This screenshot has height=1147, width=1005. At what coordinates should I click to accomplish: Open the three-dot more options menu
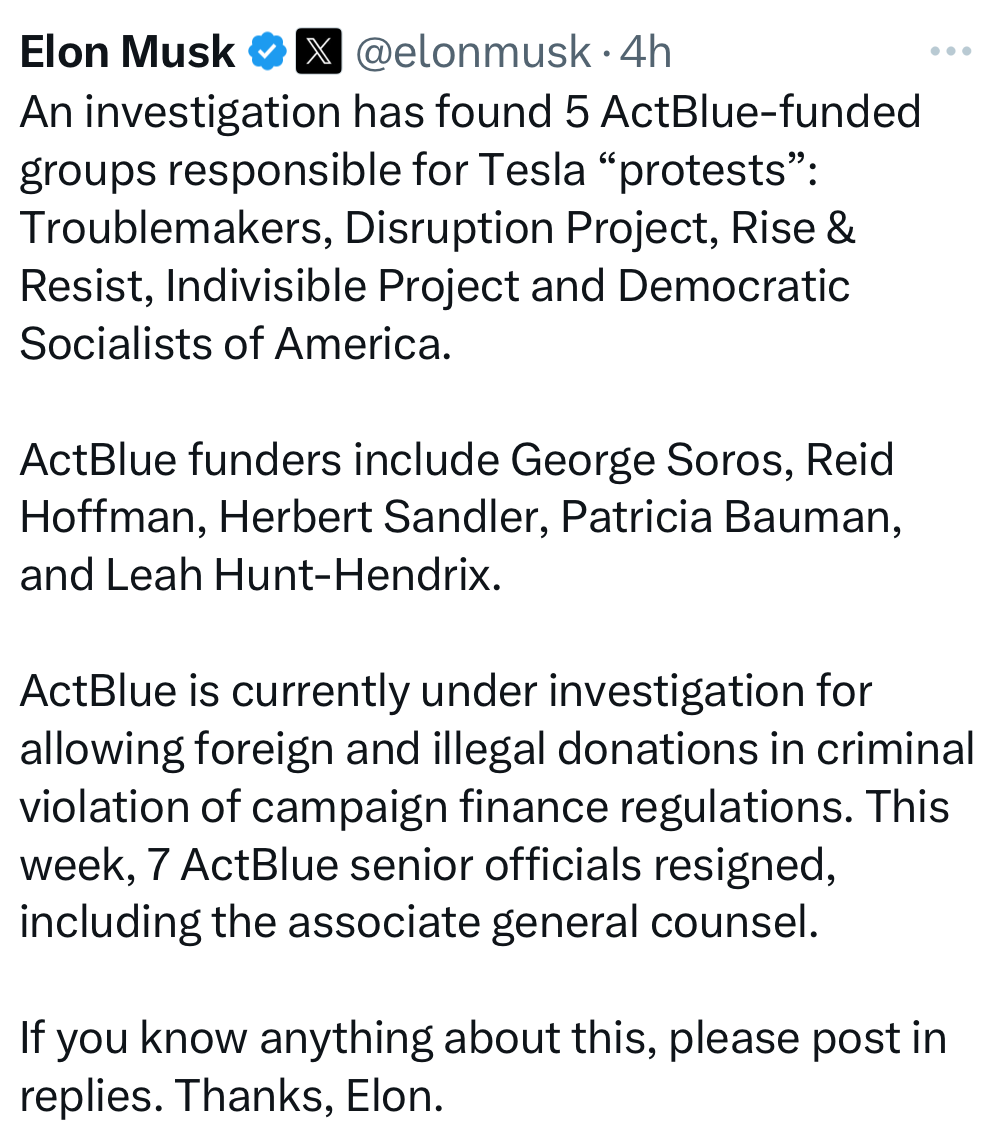(950, 52)
